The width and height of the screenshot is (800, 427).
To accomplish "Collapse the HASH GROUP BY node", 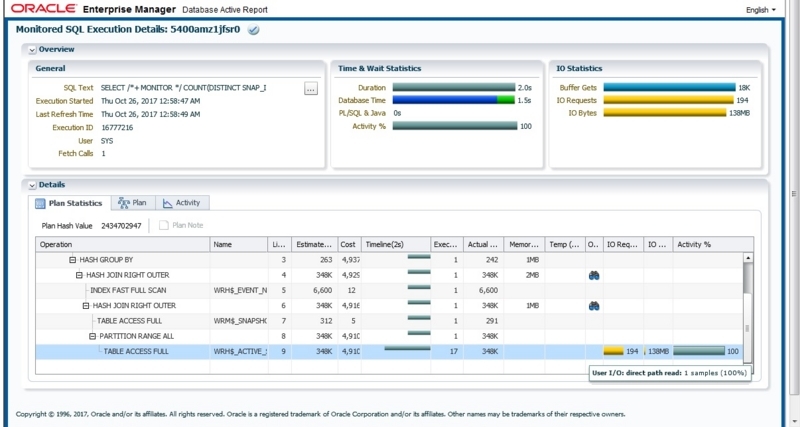I will pos(72,260).
